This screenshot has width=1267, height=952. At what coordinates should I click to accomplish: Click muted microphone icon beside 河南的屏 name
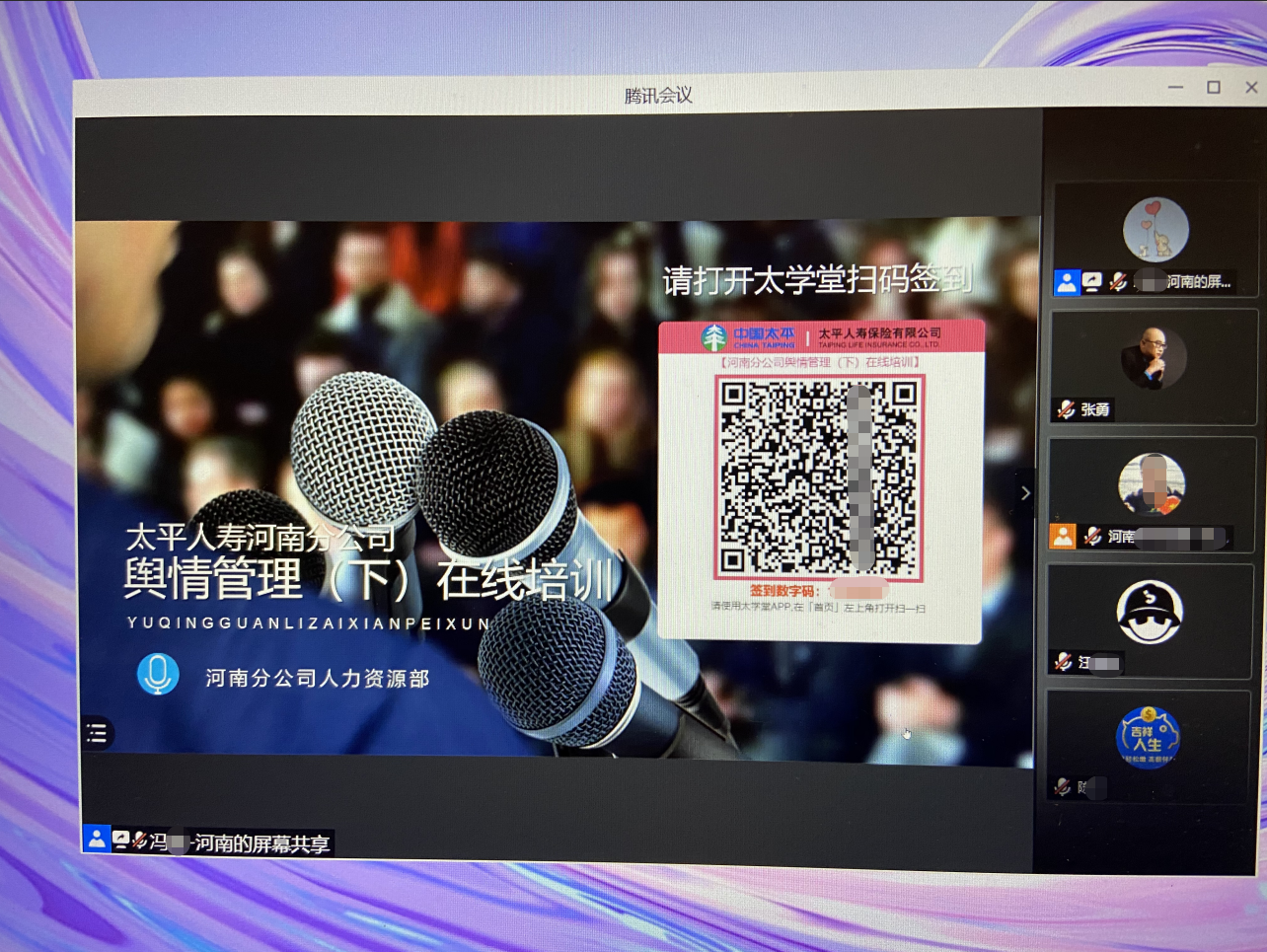pos(1117,282)
